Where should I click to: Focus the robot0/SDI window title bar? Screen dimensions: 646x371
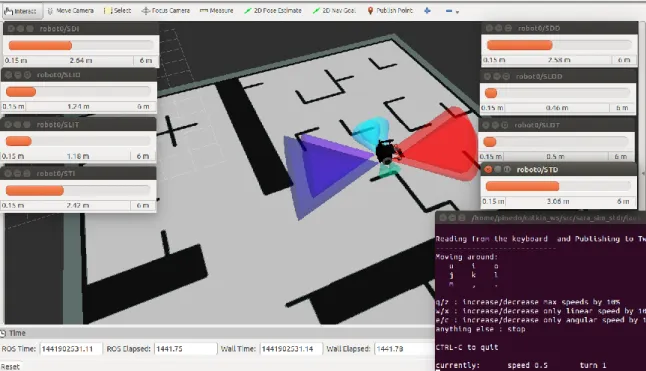tap(81, 28)
